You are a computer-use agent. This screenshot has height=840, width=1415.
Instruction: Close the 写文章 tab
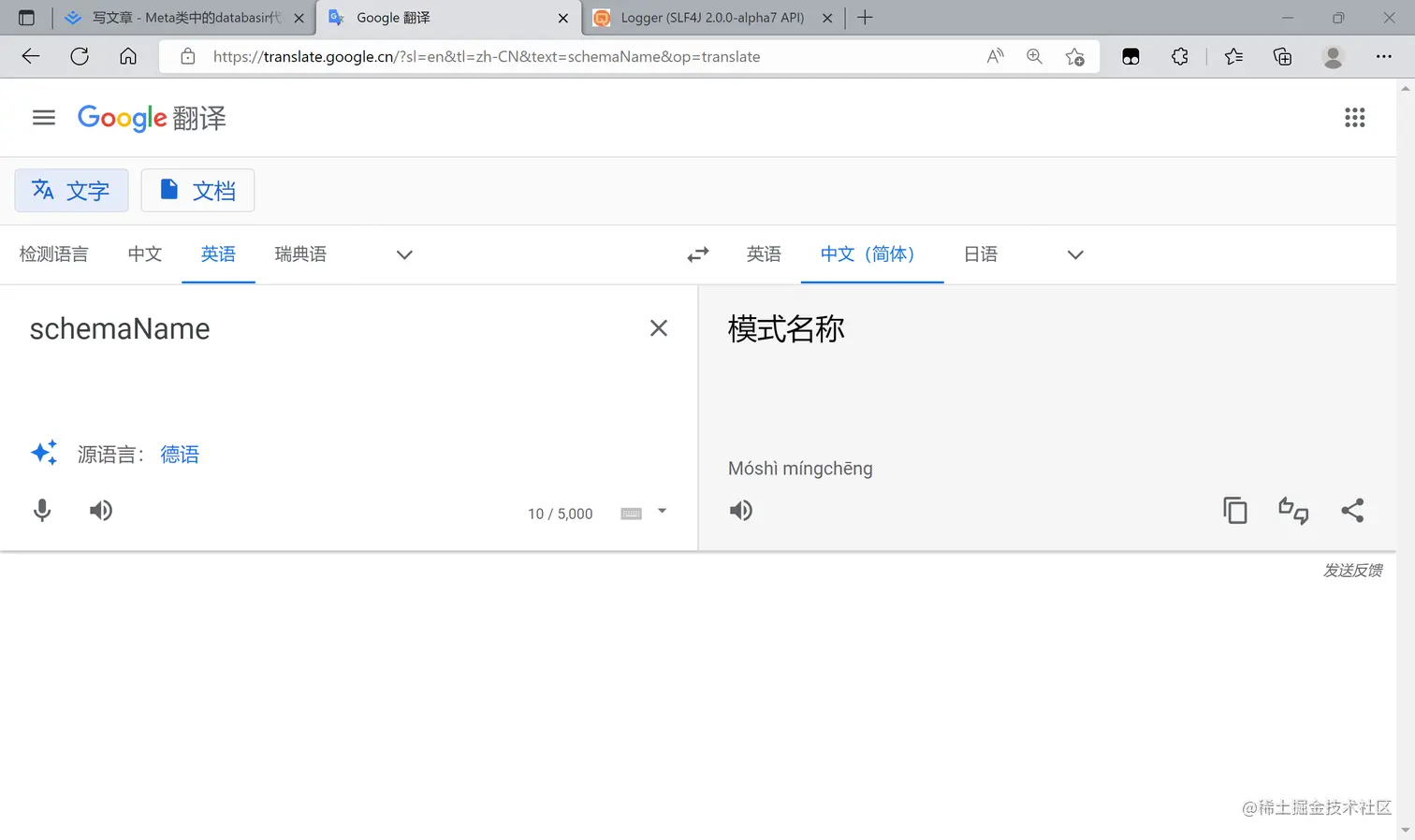(x=299, y=18)
